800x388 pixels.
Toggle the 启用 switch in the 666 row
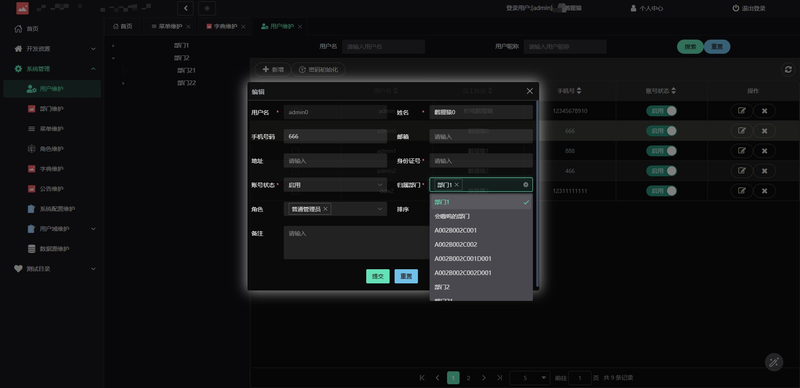661,131
